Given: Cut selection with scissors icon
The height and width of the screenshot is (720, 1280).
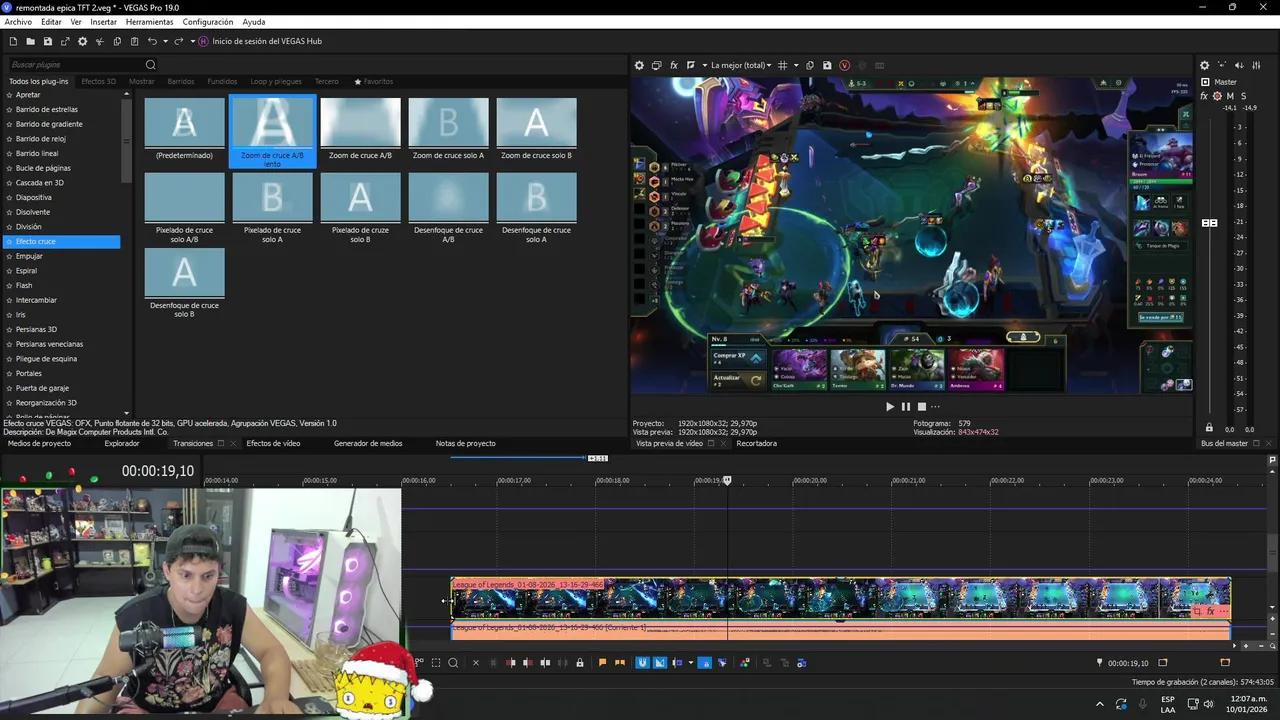Looking at the screenshot, I should pyautogui.click(x=99, y=41).
